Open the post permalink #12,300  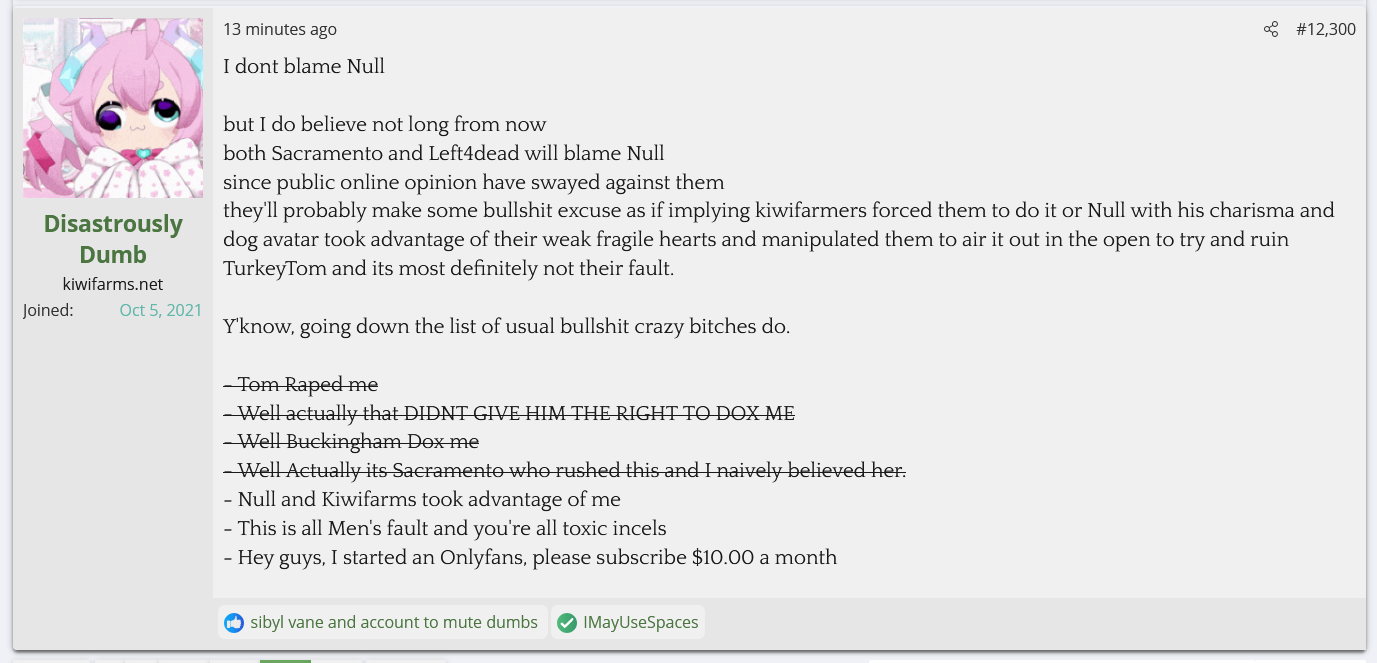point(1325,30)
